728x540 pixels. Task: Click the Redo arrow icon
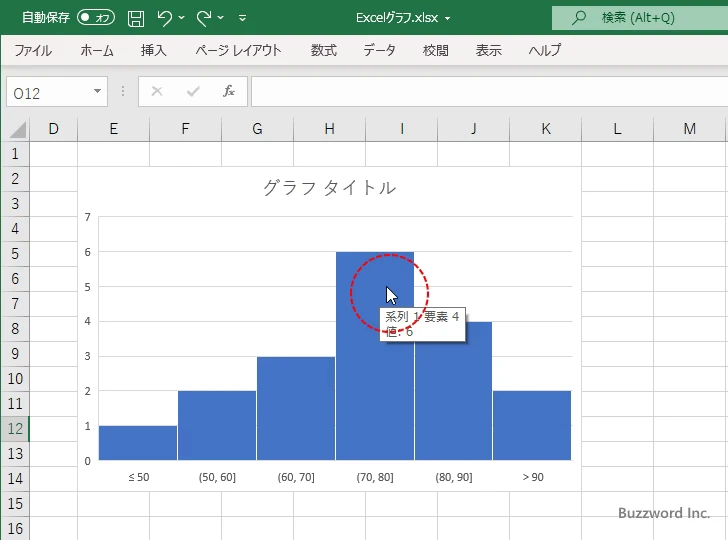click(x=204, y=18)
